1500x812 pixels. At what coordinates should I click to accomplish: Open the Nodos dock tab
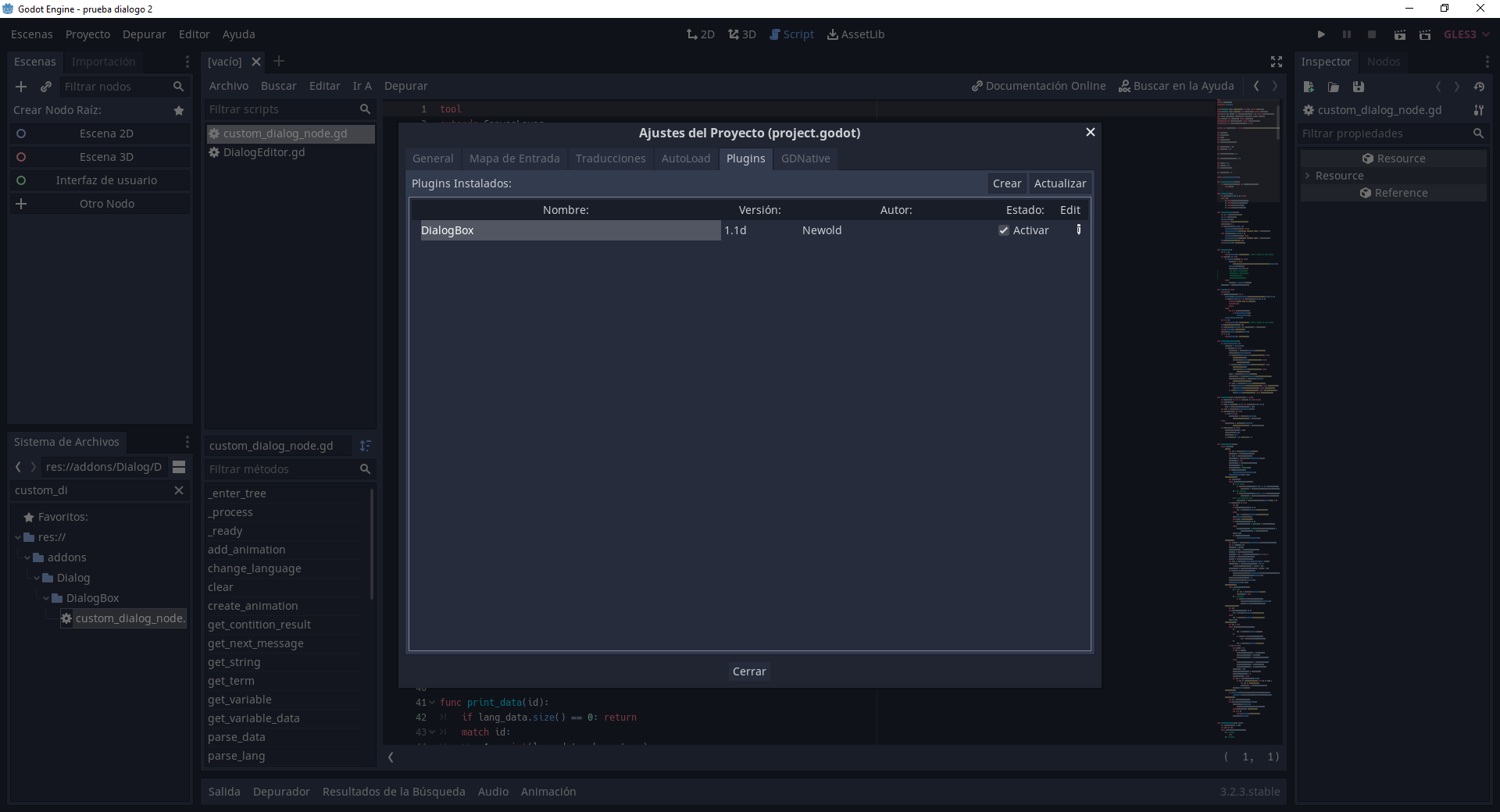click(x=1384, y=62)
